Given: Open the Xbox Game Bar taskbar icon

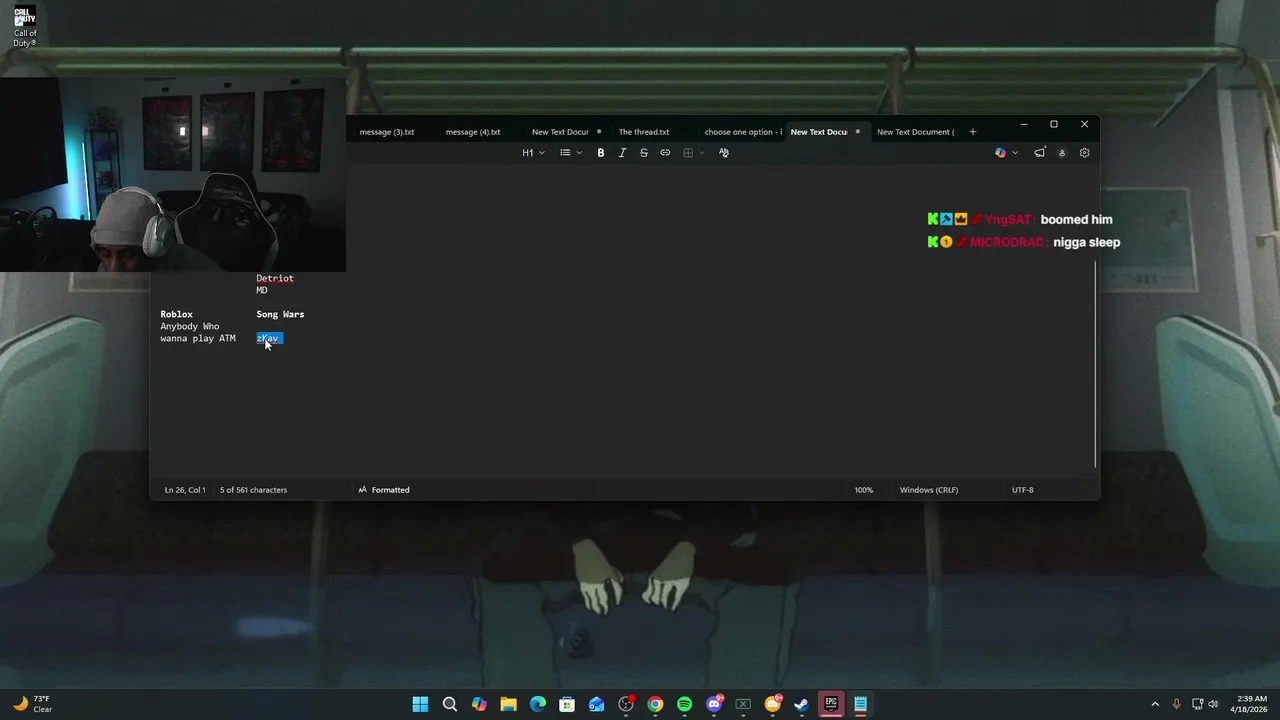Looking at the screenshot, I should (743, 704).
